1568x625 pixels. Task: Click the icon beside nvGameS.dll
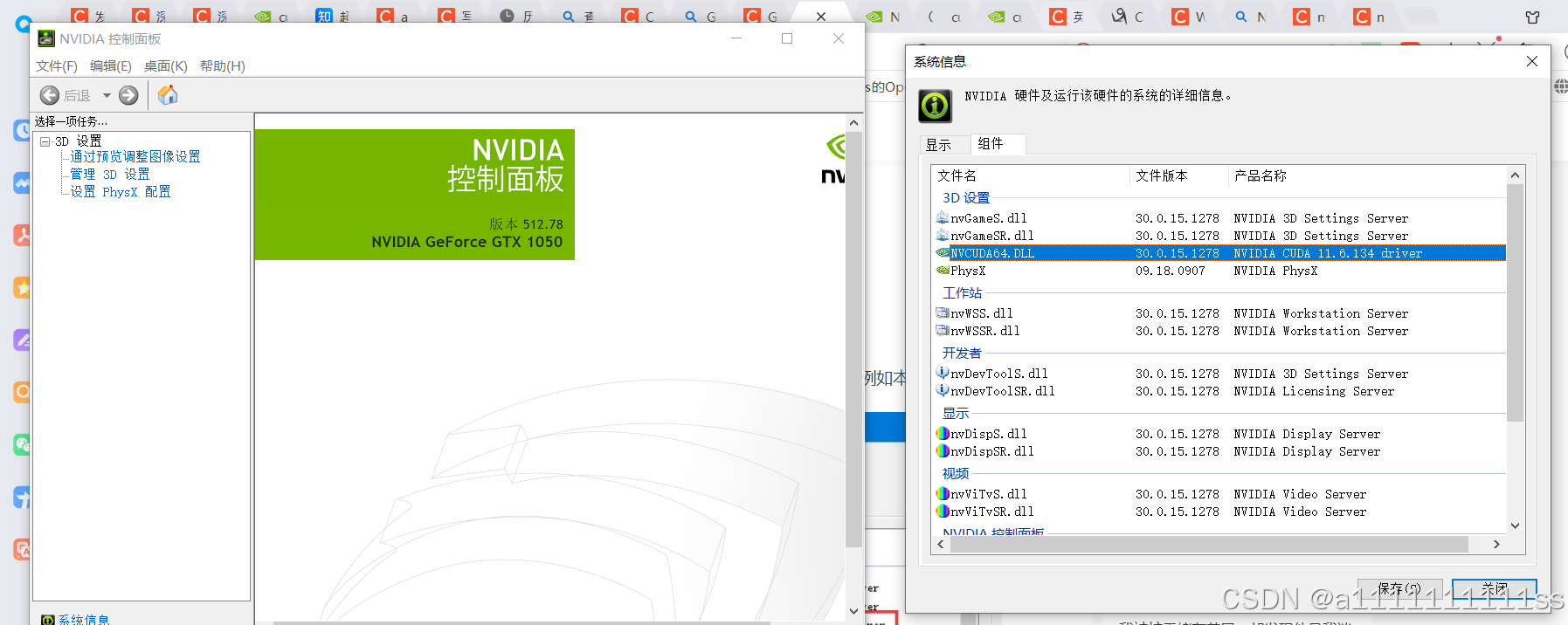coord(943,217)
